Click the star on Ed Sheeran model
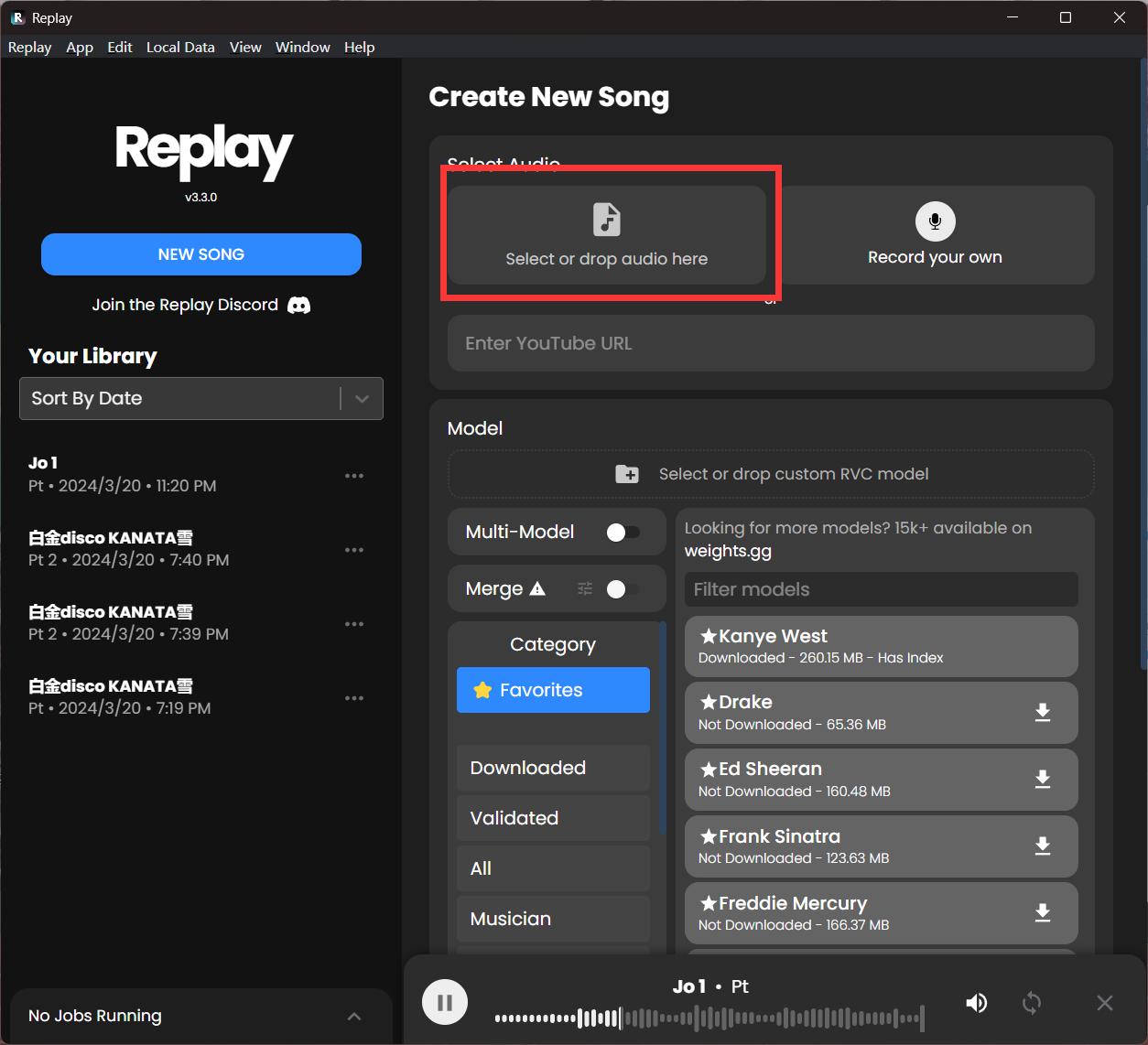This screenshot has width=1148, height=1045. [708, 769]
